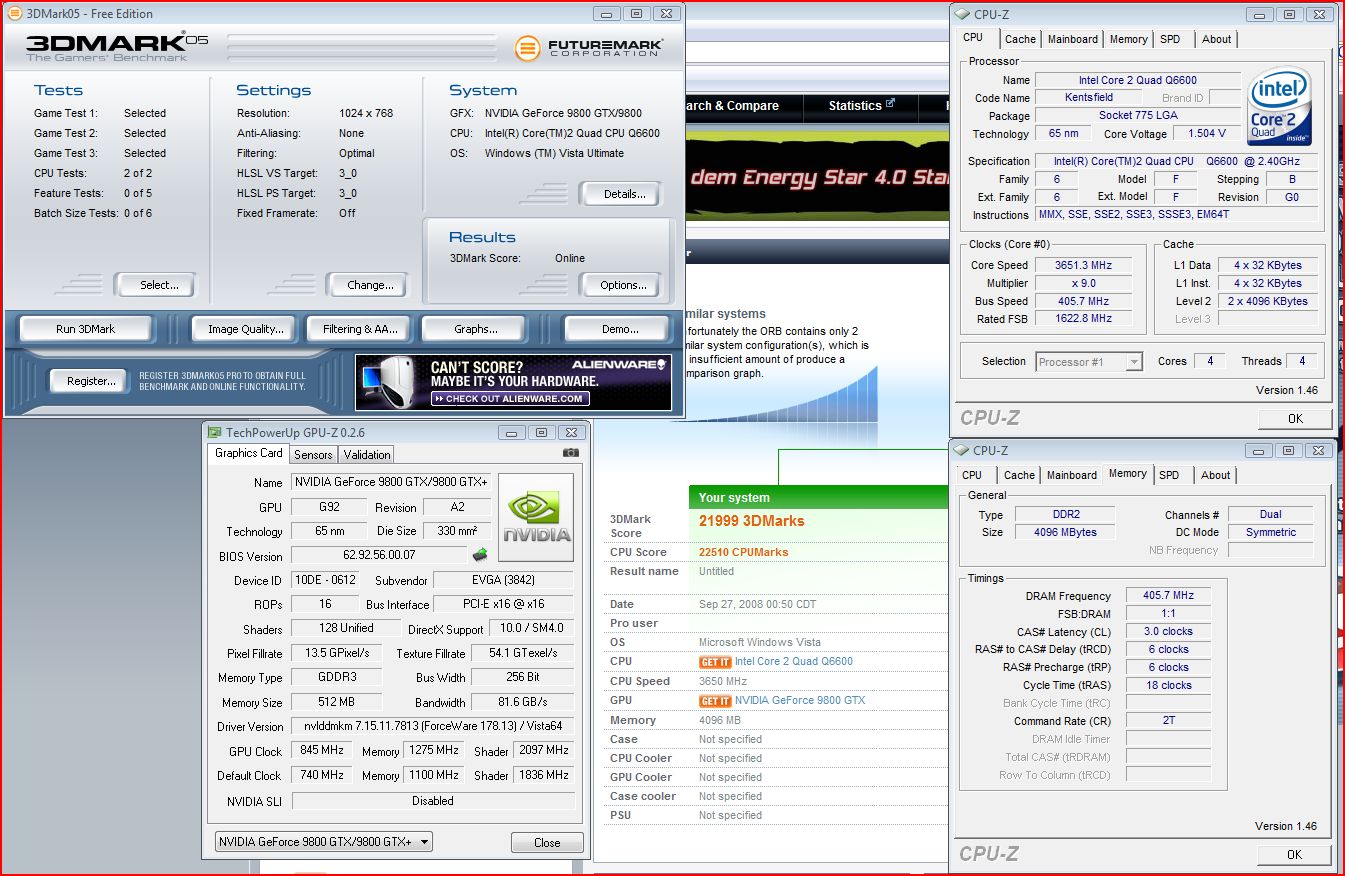Click the 22510 CPUMarks score
This screenshot has width=1345, height=876.
click(x=743, y=552)
